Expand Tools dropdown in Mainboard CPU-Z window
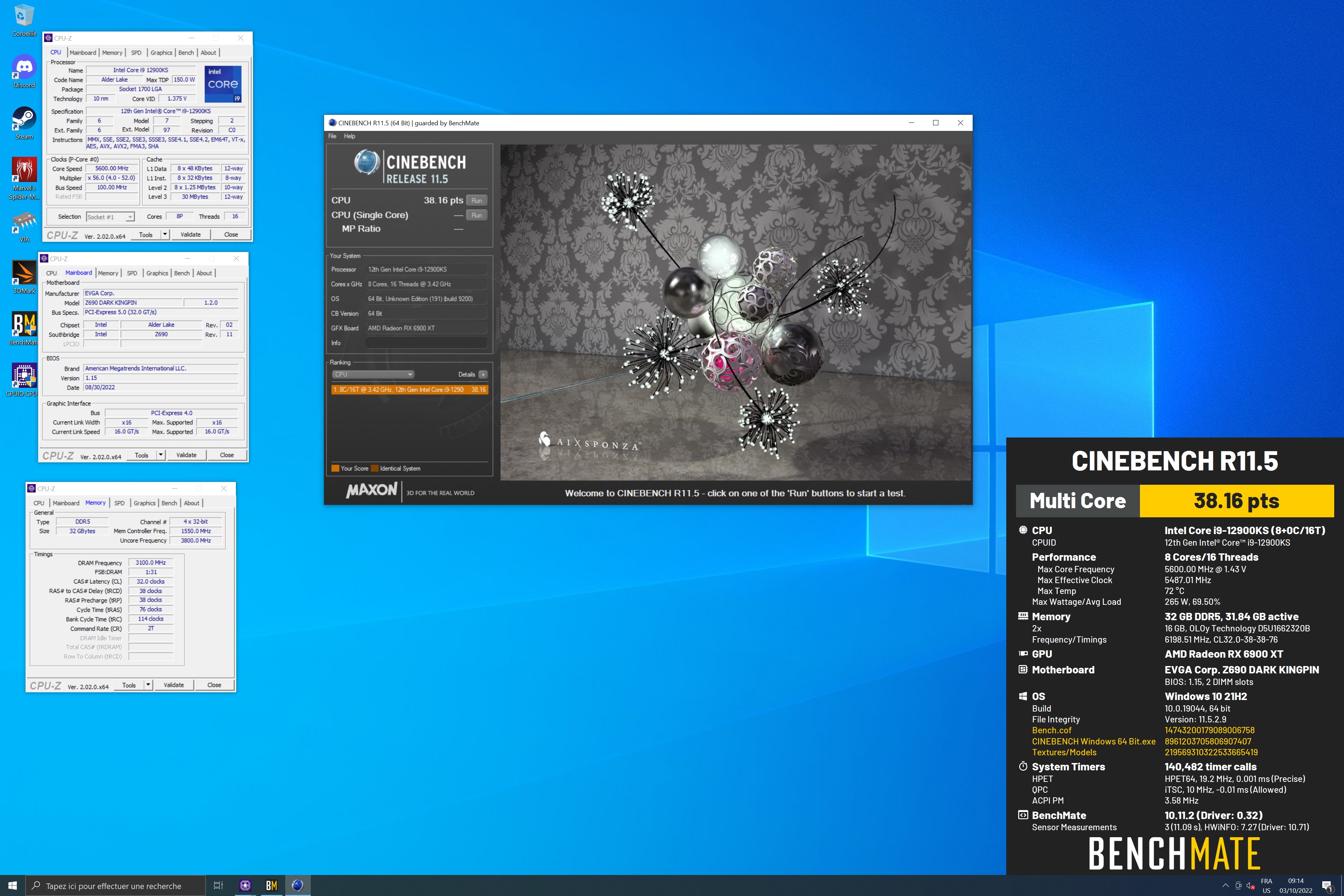The width and height of the screenshot is (1344, 896). [x=161, y=455]
